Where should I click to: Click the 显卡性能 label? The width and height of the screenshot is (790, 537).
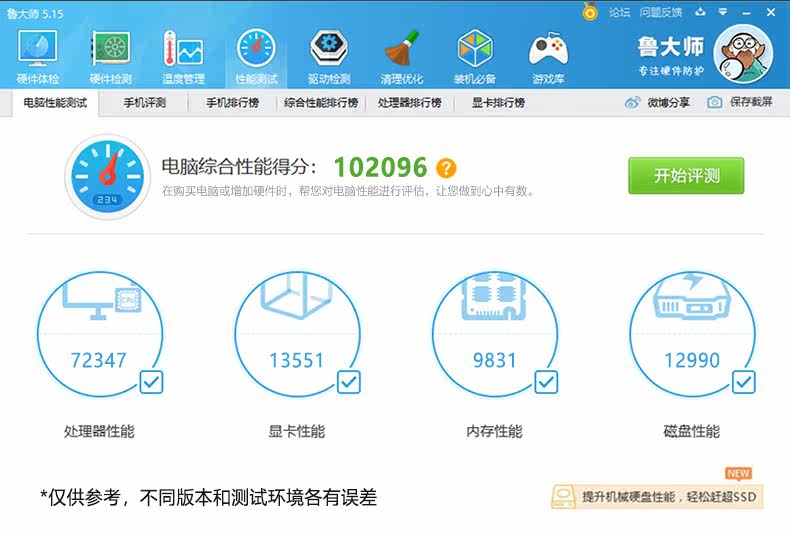[297, 431]
